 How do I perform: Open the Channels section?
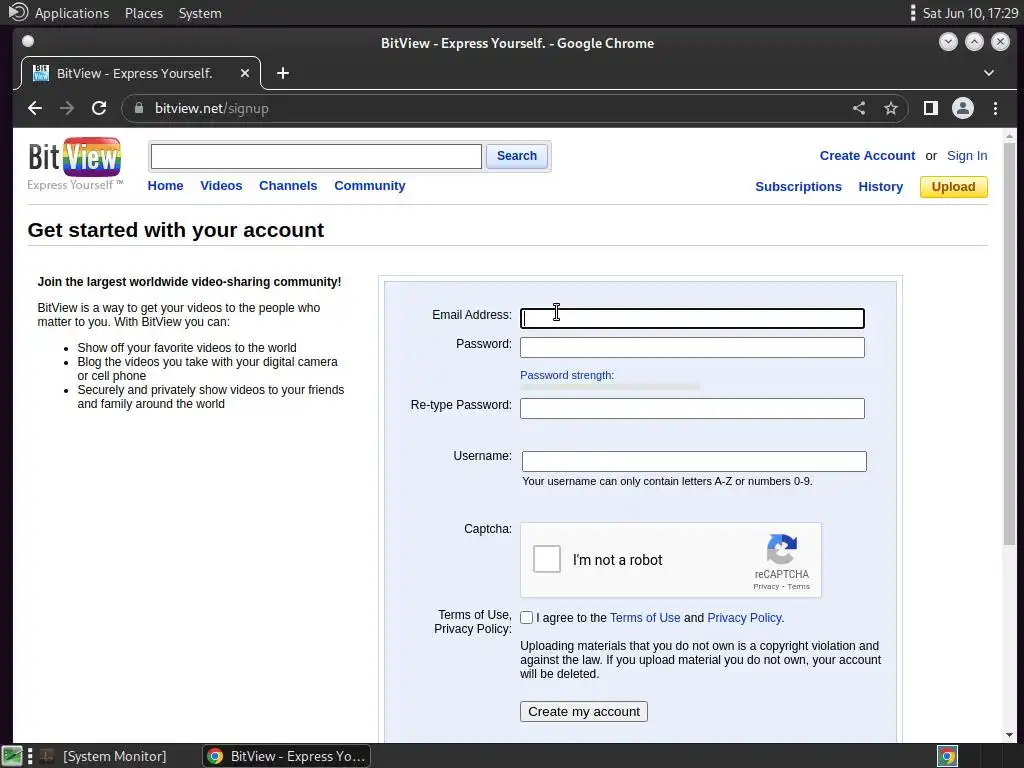[288, 185]
